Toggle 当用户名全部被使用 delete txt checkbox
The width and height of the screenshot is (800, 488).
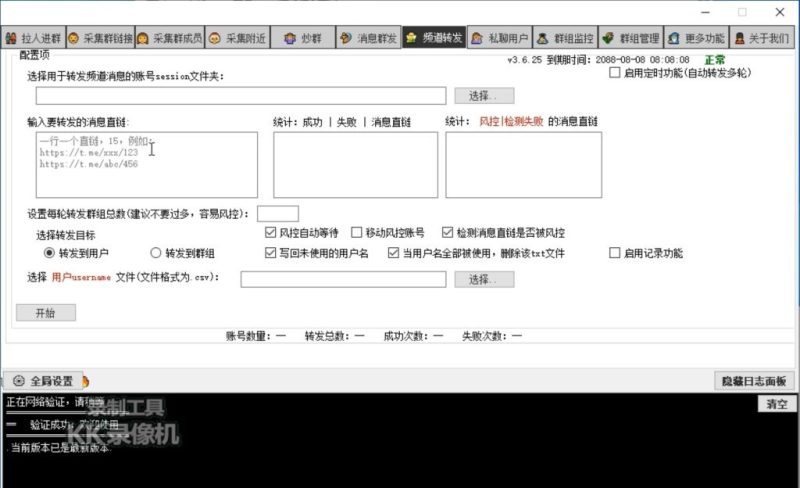[393, 253]
